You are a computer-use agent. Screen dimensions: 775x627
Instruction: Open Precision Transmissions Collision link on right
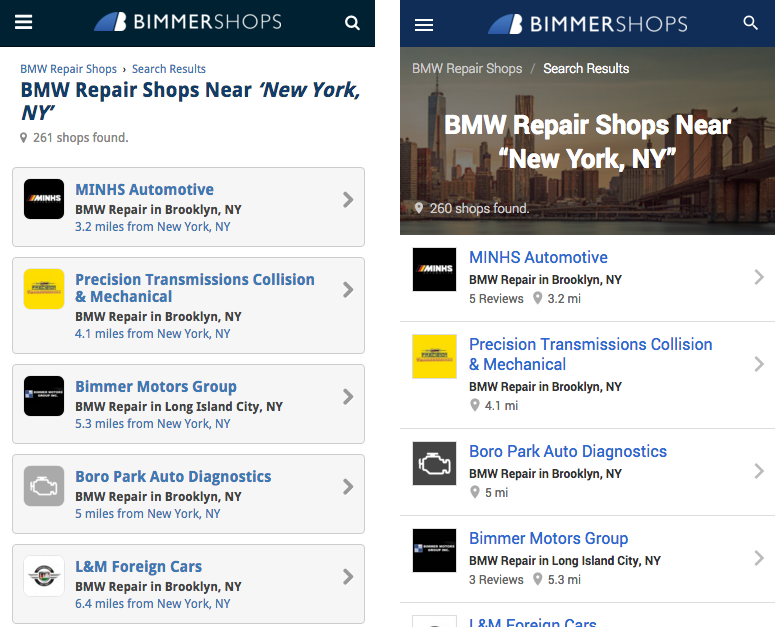click(x=591, y=354)
